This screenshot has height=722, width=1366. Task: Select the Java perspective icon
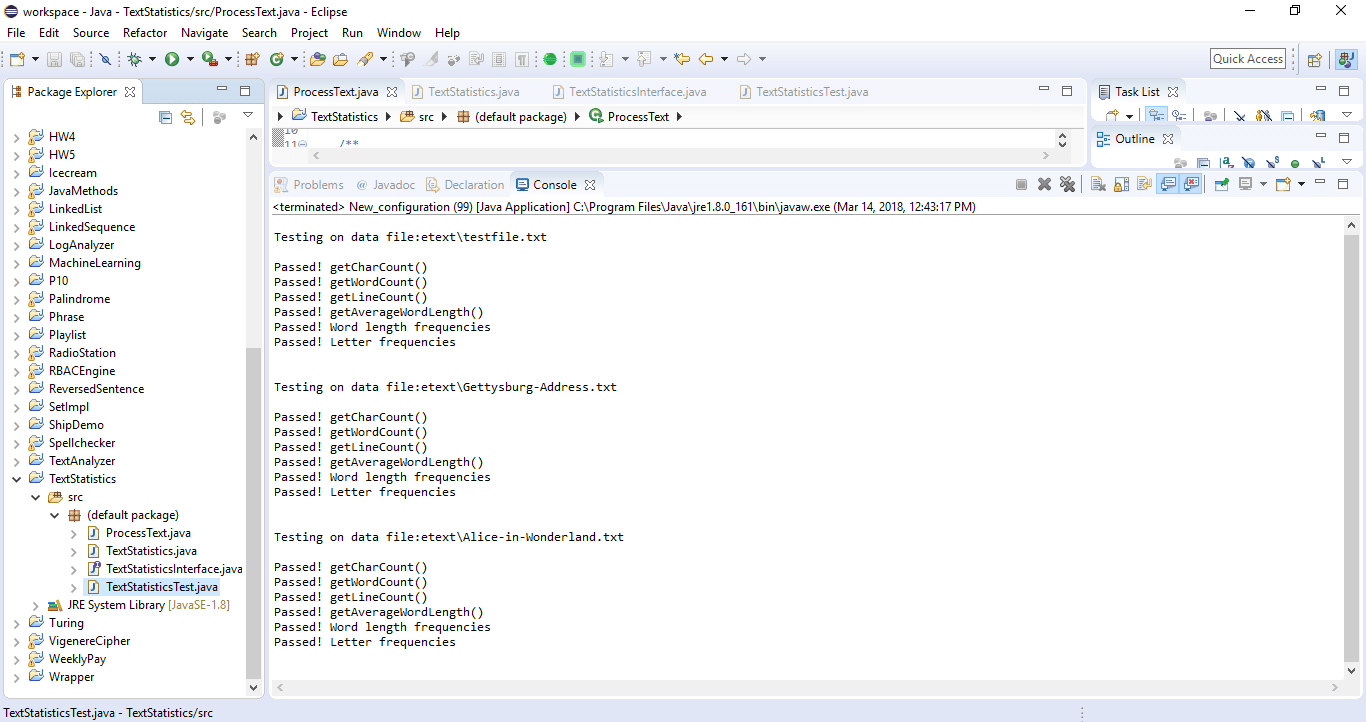[x=1346, y=59]
